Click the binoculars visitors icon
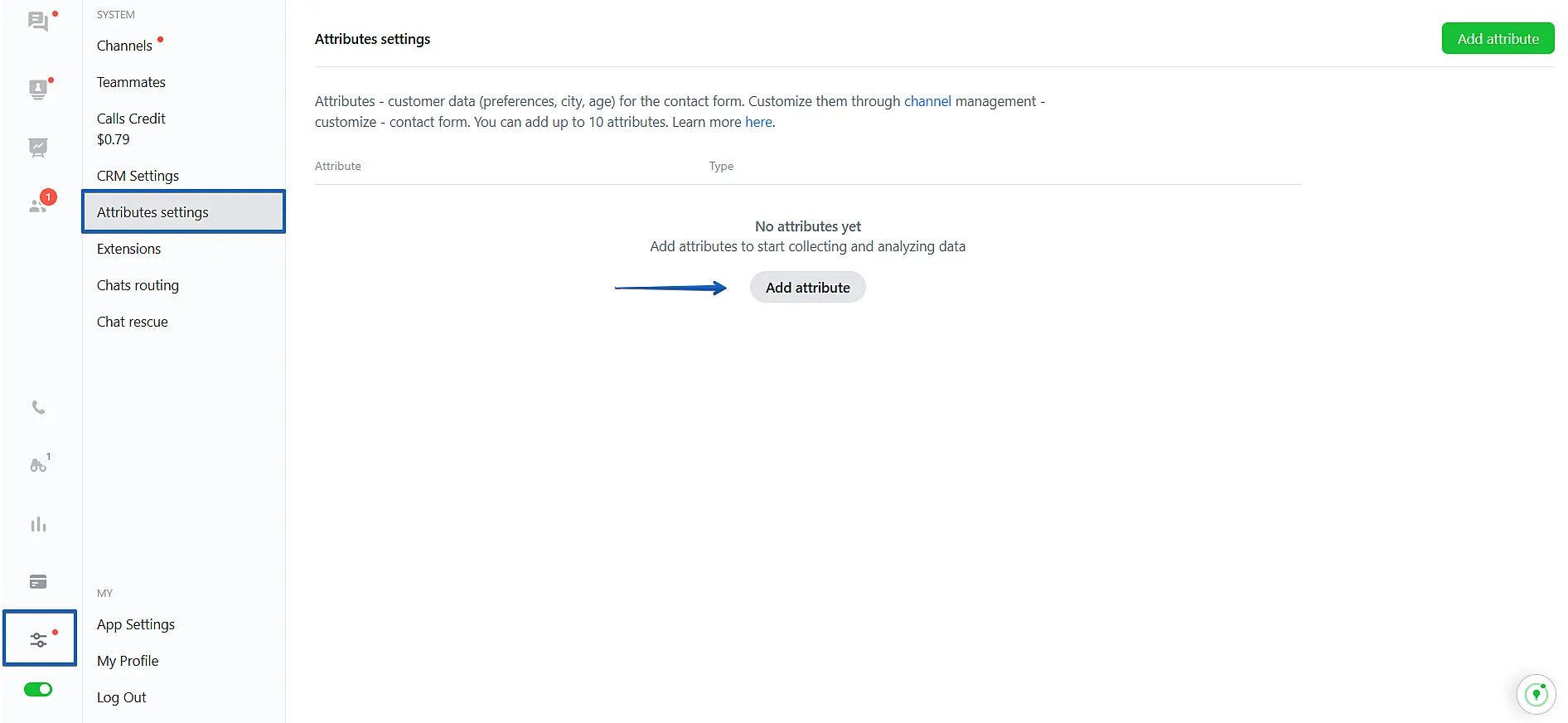 click(38, 465)
